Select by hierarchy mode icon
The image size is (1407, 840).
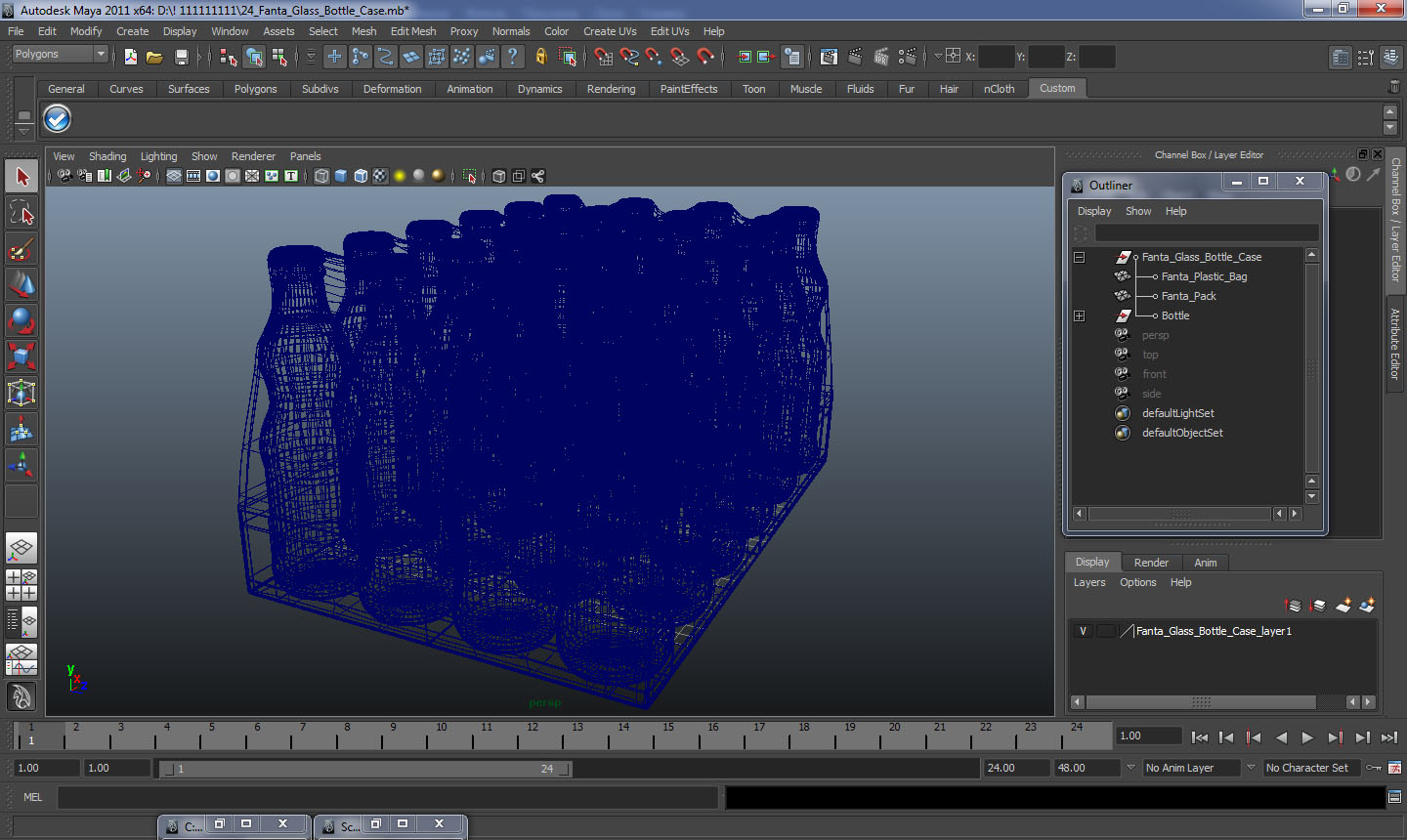[229, 57]
